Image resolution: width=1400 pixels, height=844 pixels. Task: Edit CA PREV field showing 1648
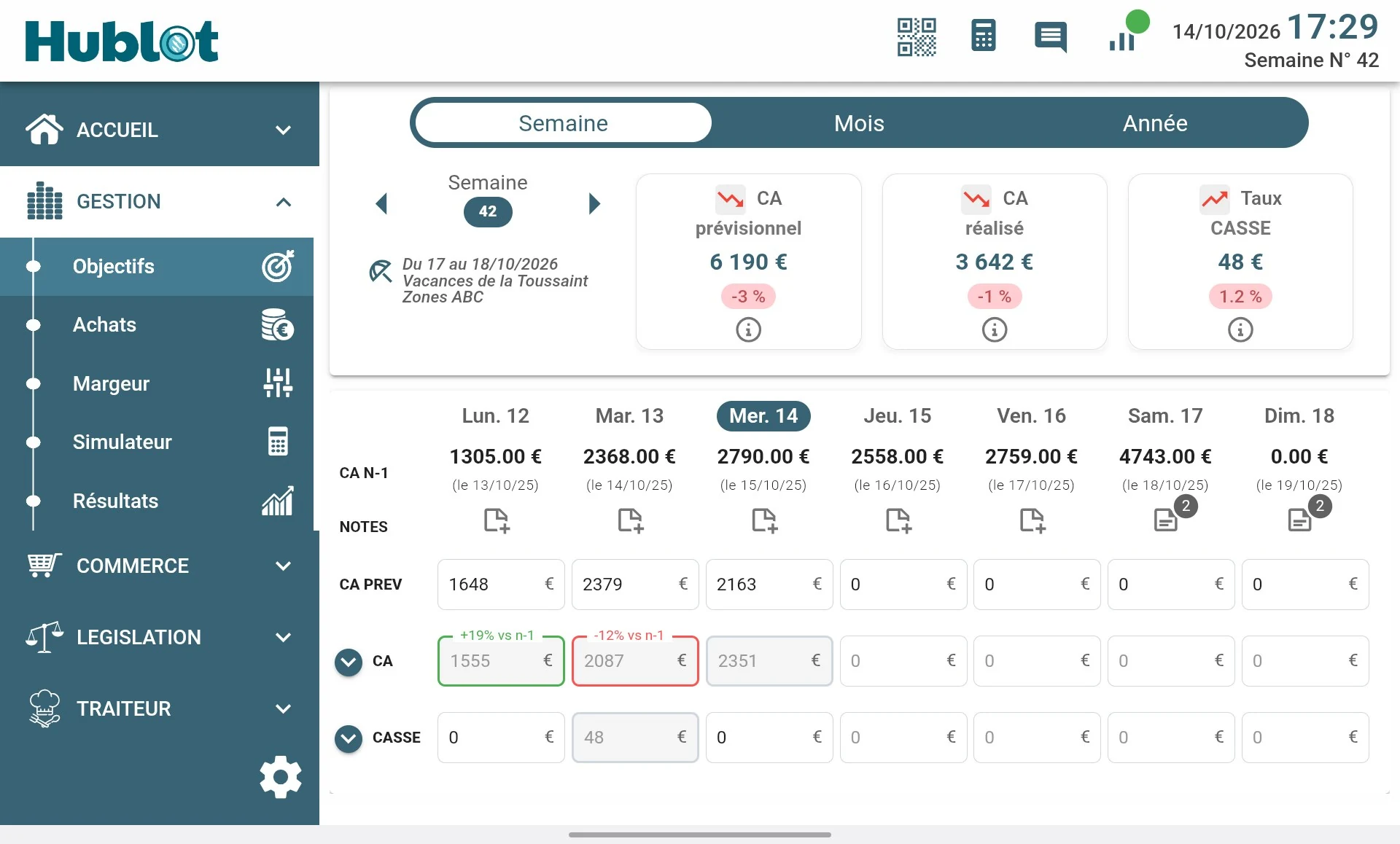tap(501, 585)
